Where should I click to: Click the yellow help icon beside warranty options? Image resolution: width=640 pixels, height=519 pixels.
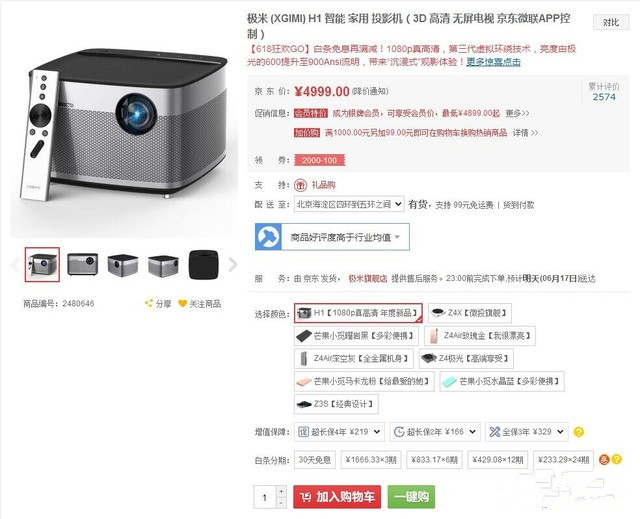coord(578,432)
